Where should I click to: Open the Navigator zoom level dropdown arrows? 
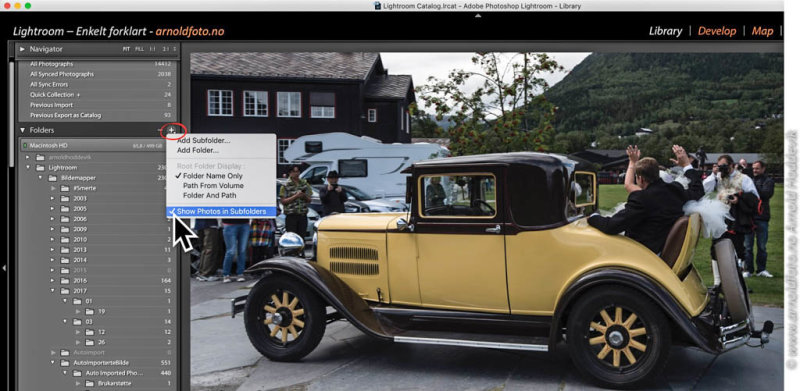pyautogui.click(x=175, y=49)
